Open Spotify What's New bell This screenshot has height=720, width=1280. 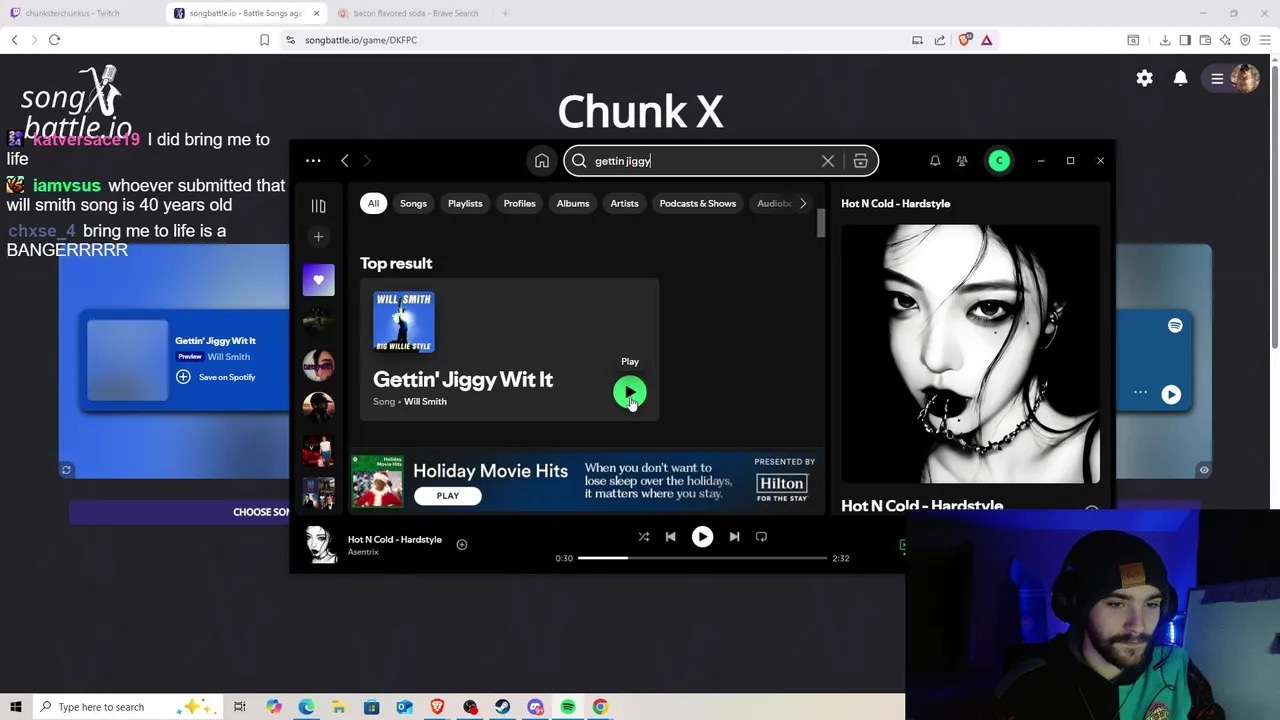[x=935, y=161]
